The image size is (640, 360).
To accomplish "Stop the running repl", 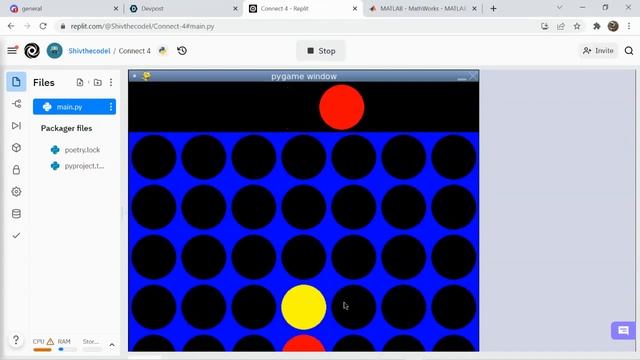I will (321, 51).
